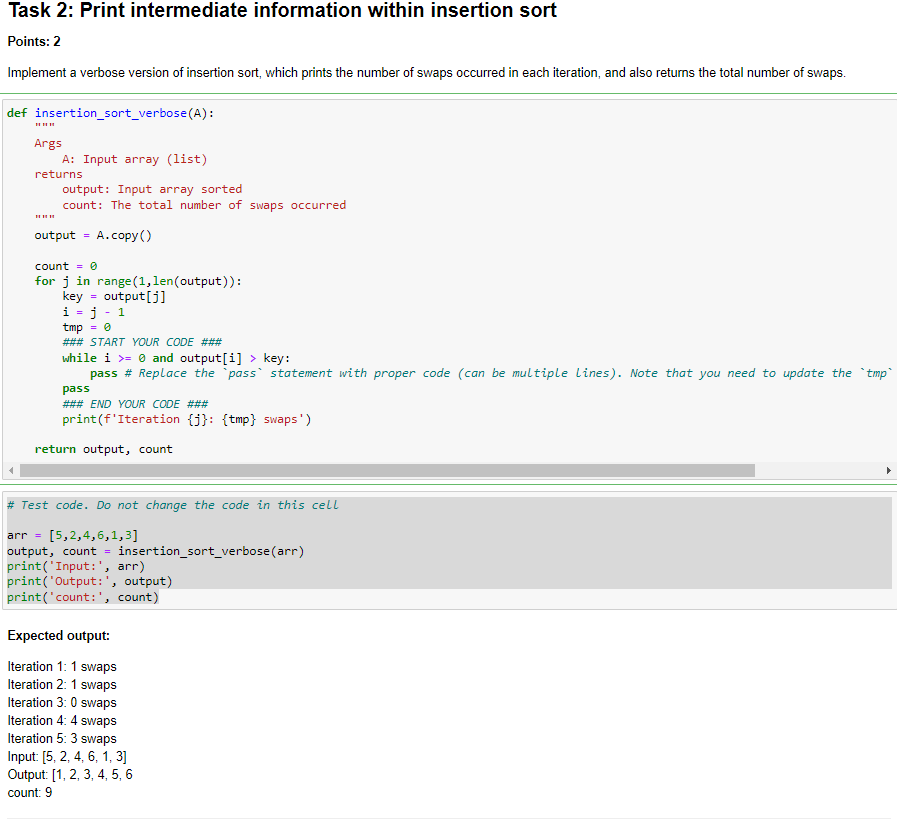The height and width of the screenshot is (819, 897).
Task: Click the 'output, count = insertion_sort_verbose(arr)' line
Action: (156, 551)
